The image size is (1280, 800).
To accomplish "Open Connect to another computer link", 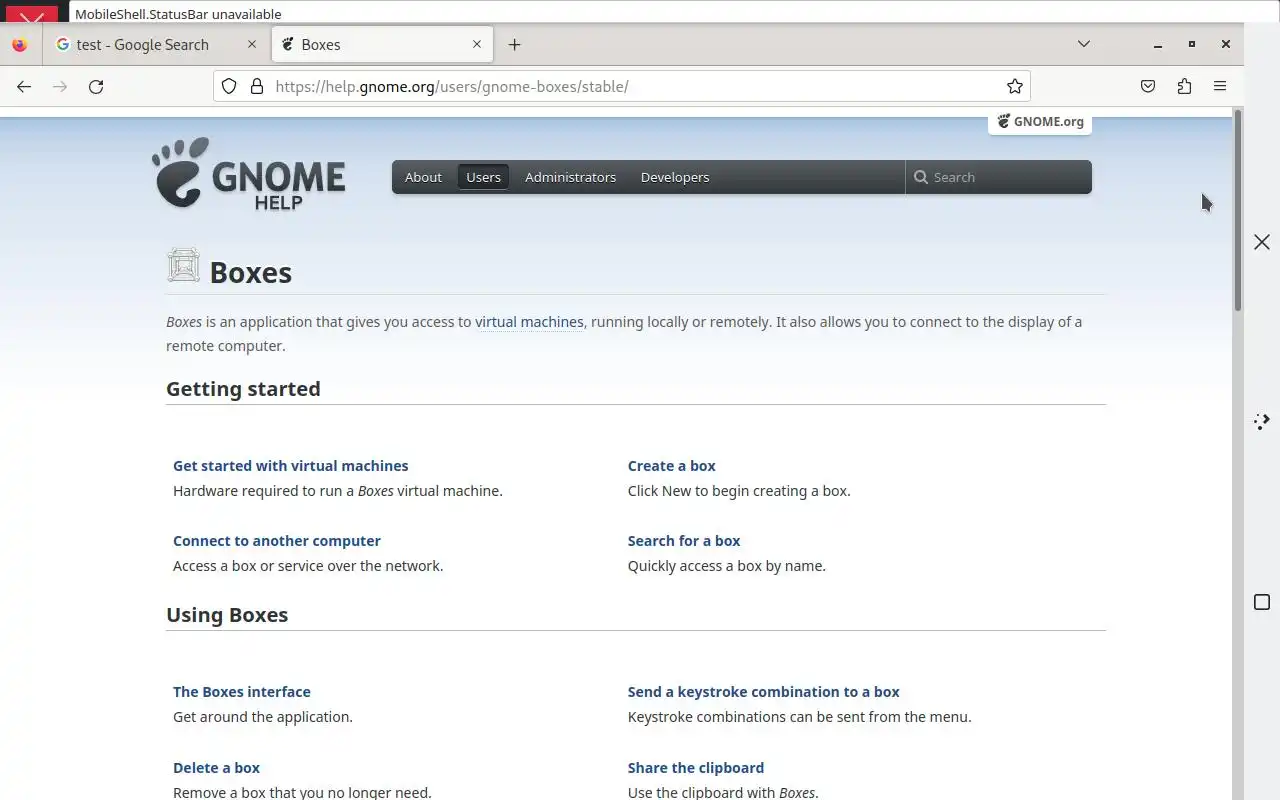I will click(277, 541).
